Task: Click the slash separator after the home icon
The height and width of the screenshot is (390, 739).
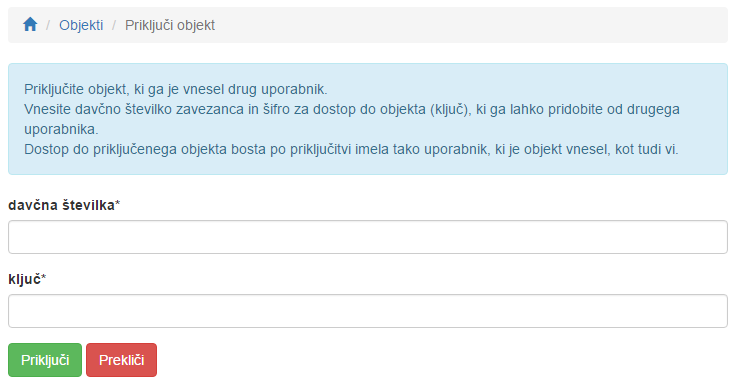Action: coord(48,25)
